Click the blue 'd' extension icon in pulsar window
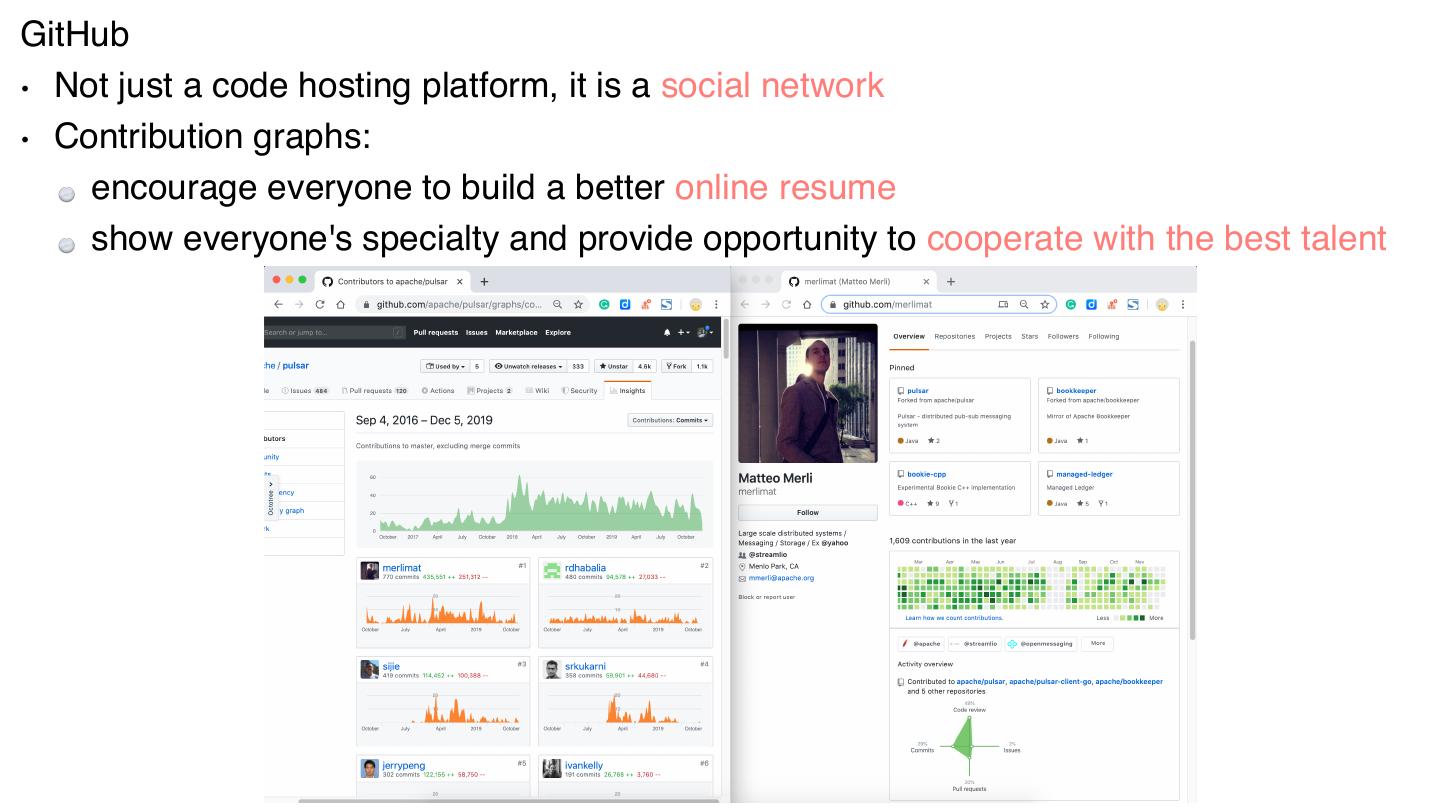The image size is (1440, 810). click(x=625, y=305)
